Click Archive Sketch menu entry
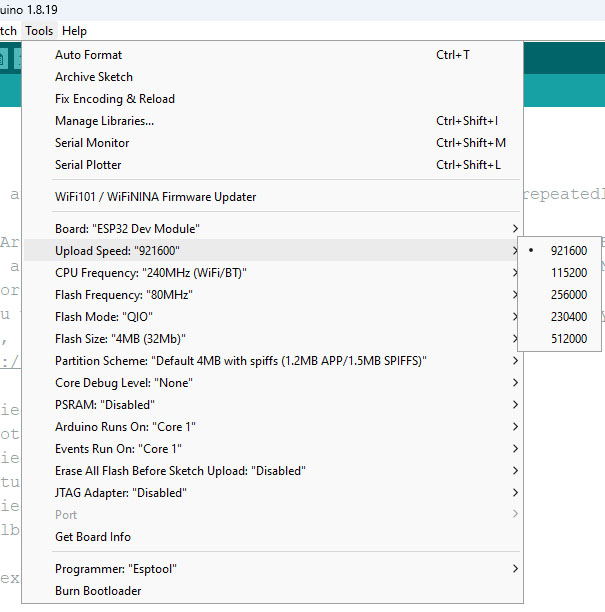This screenshot has height=612, width=605. click(x=94, y=77)
